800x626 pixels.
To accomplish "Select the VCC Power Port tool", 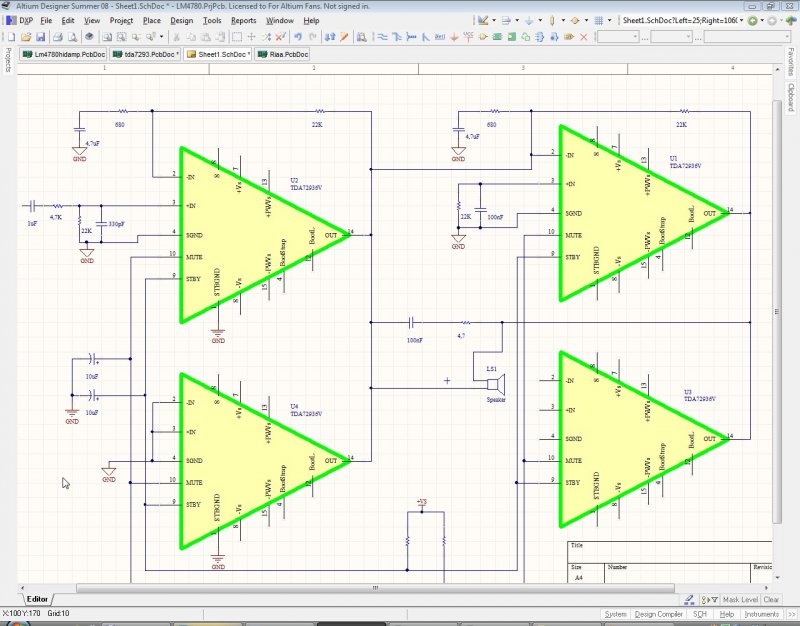I will coord(468,37).
